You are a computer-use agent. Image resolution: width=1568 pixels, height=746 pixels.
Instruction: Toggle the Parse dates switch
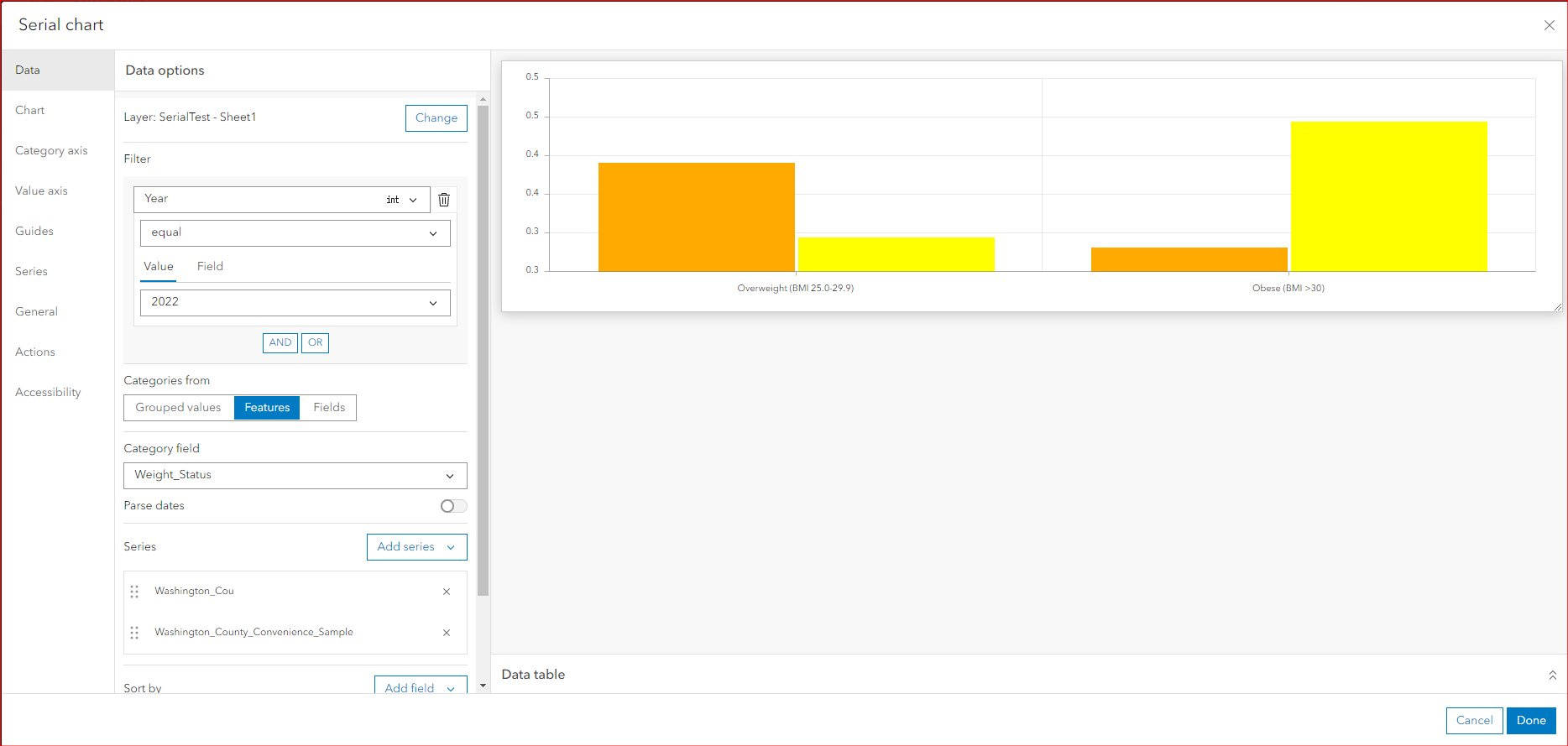pyautogui.click(x=453, y=506)
